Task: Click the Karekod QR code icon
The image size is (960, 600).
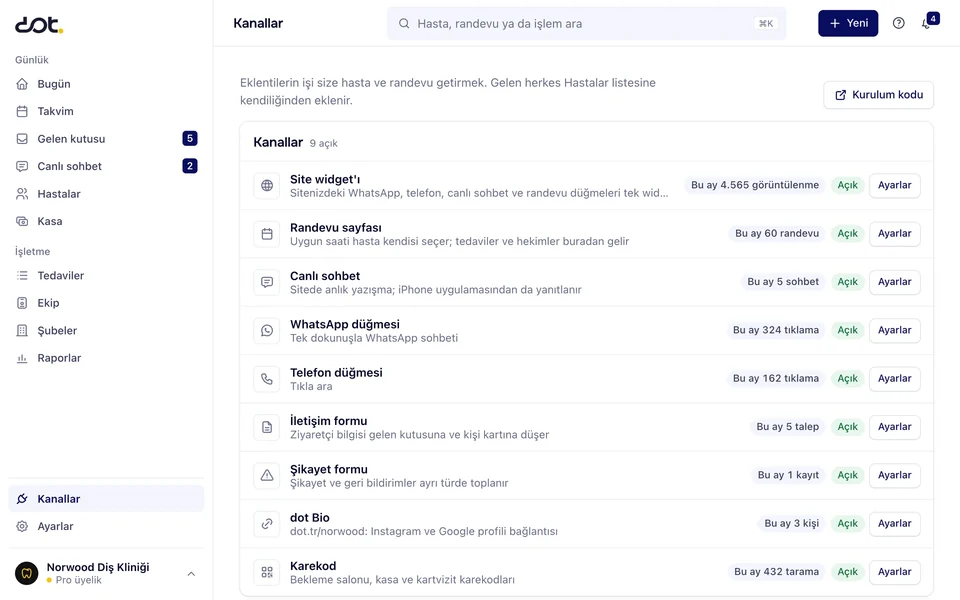Action: 267,572
